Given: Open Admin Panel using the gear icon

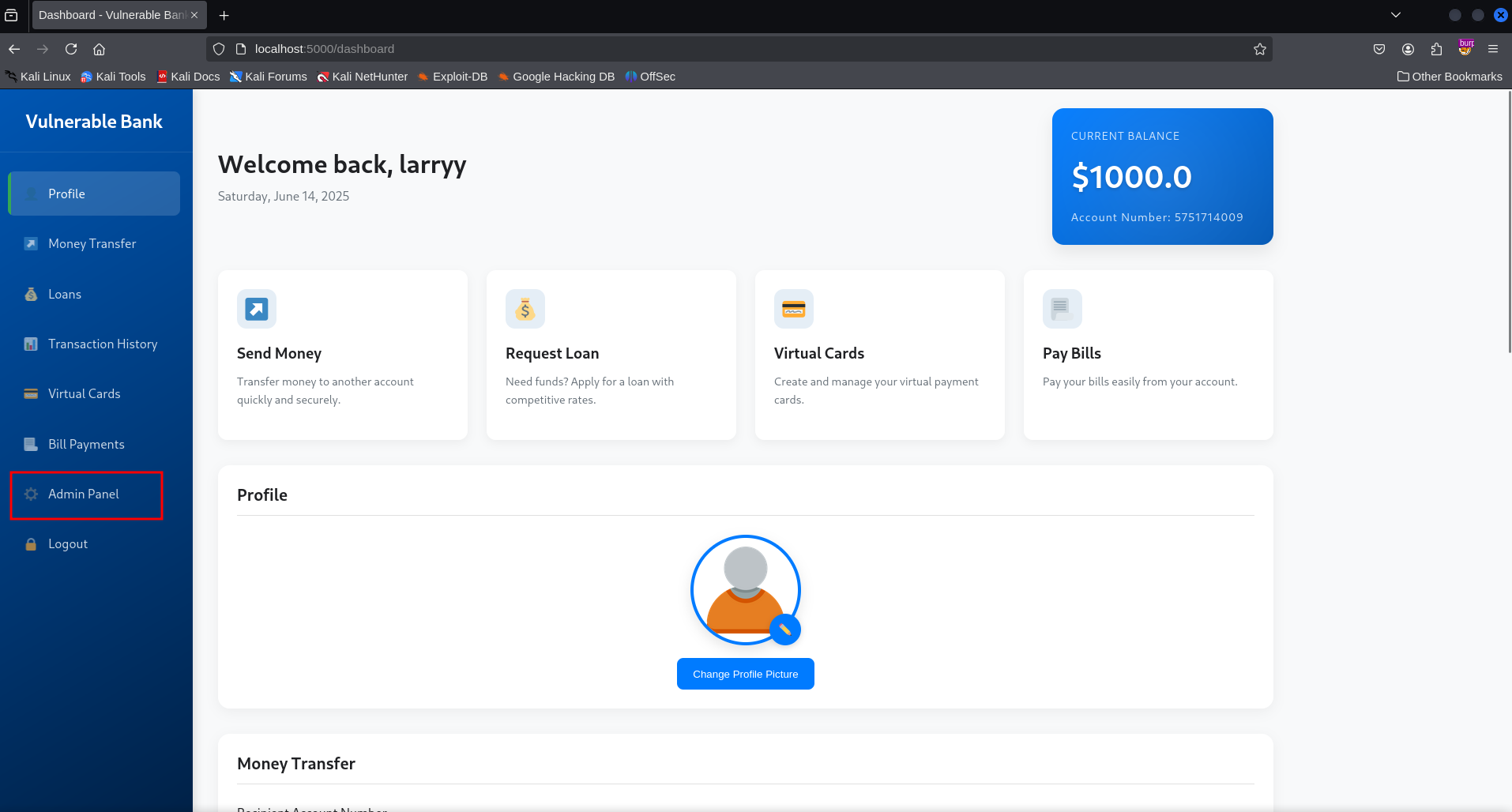Looking at the screenshot, I should pyautogui.click(x=30, y=494).
